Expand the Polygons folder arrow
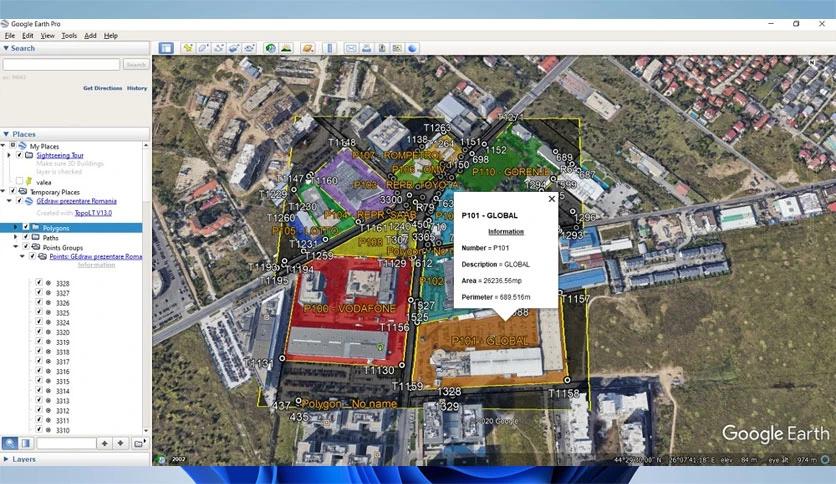This screenshot has height=484, width=836. (15, 228)
